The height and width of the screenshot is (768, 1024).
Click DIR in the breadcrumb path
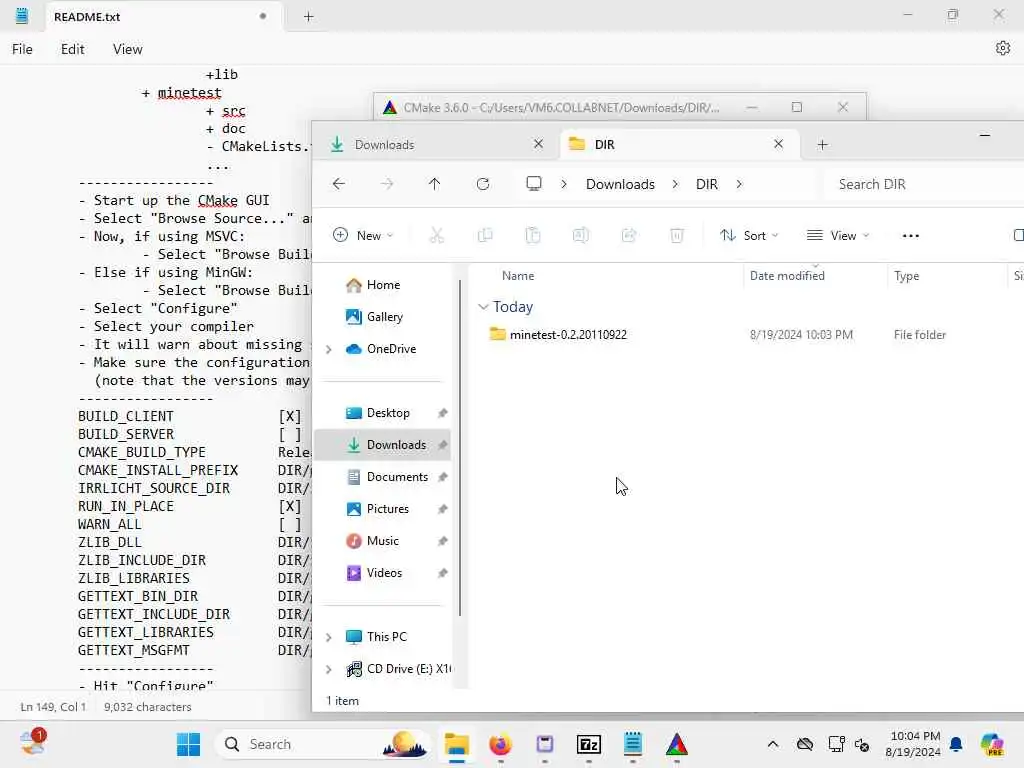(x=707, y=184)
